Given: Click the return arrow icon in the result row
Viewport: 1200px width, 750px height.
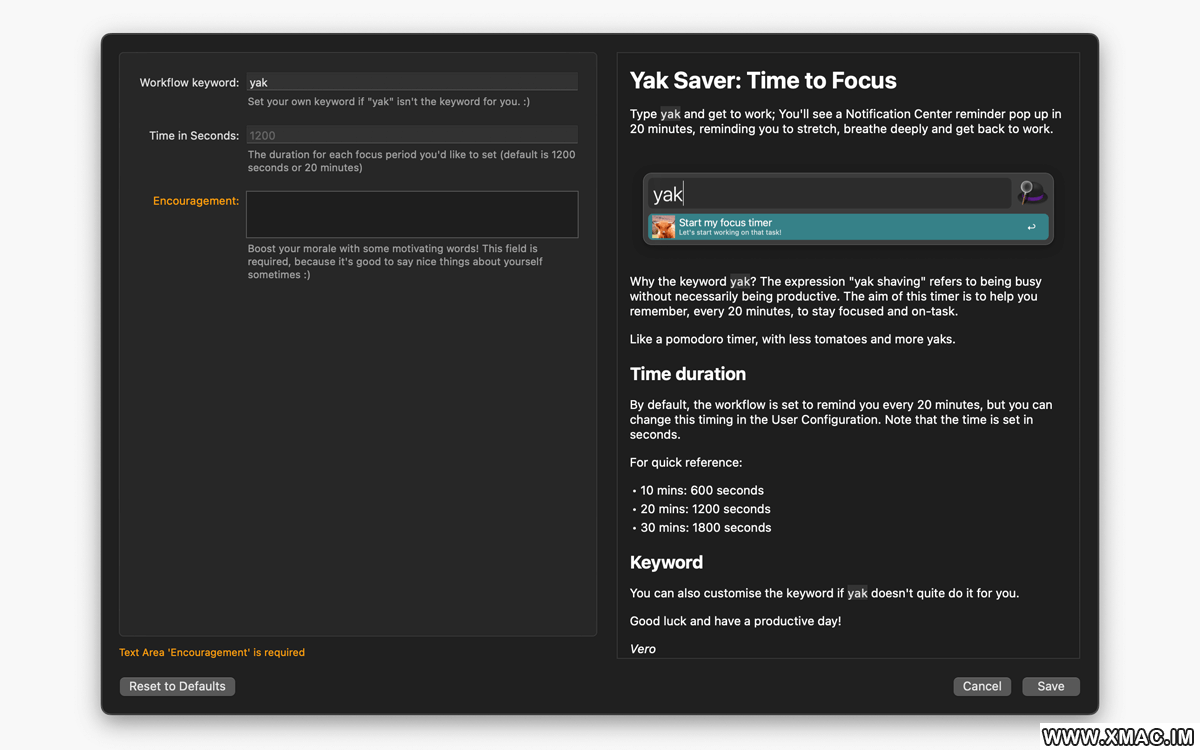Looking at the screenshot, I should pos(1031,227).
